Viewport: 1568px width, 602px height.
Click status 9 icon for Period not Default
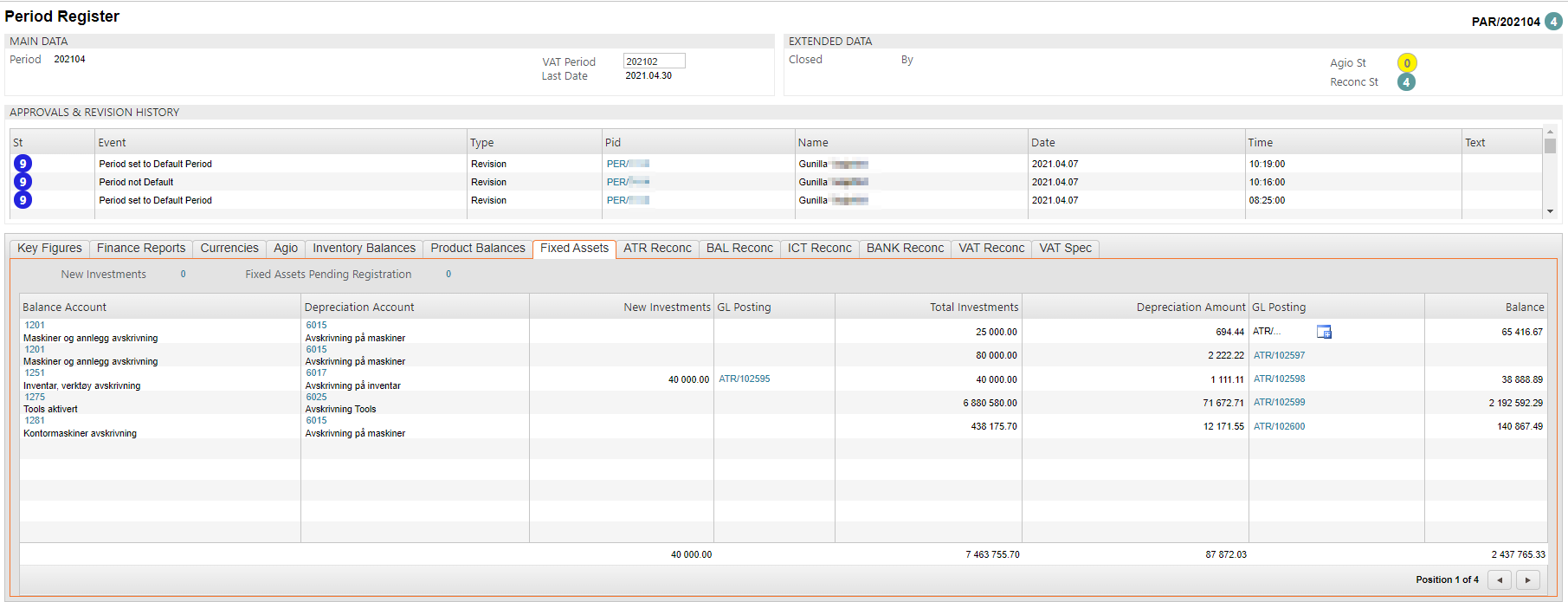23,182
